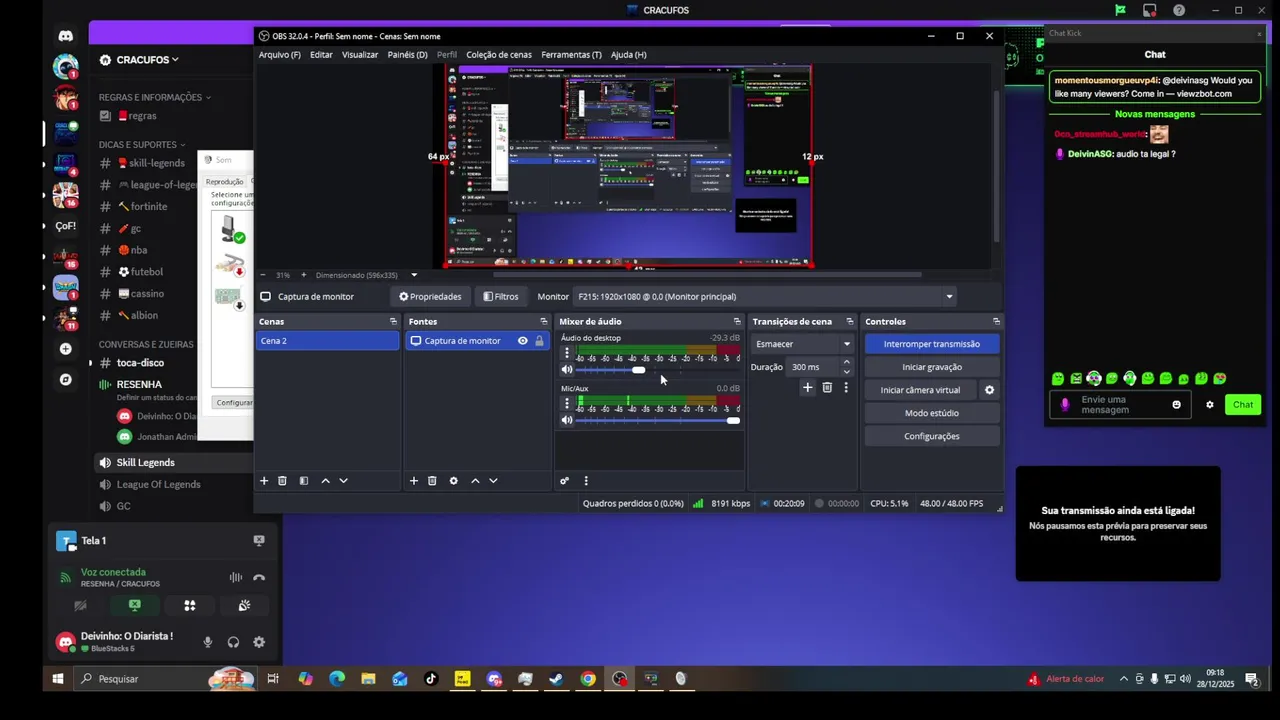Viewport: 1280px width, 720px height.
Task: Toggle visibility eye of Captura de monitor
Action: (x=522, y=341)
